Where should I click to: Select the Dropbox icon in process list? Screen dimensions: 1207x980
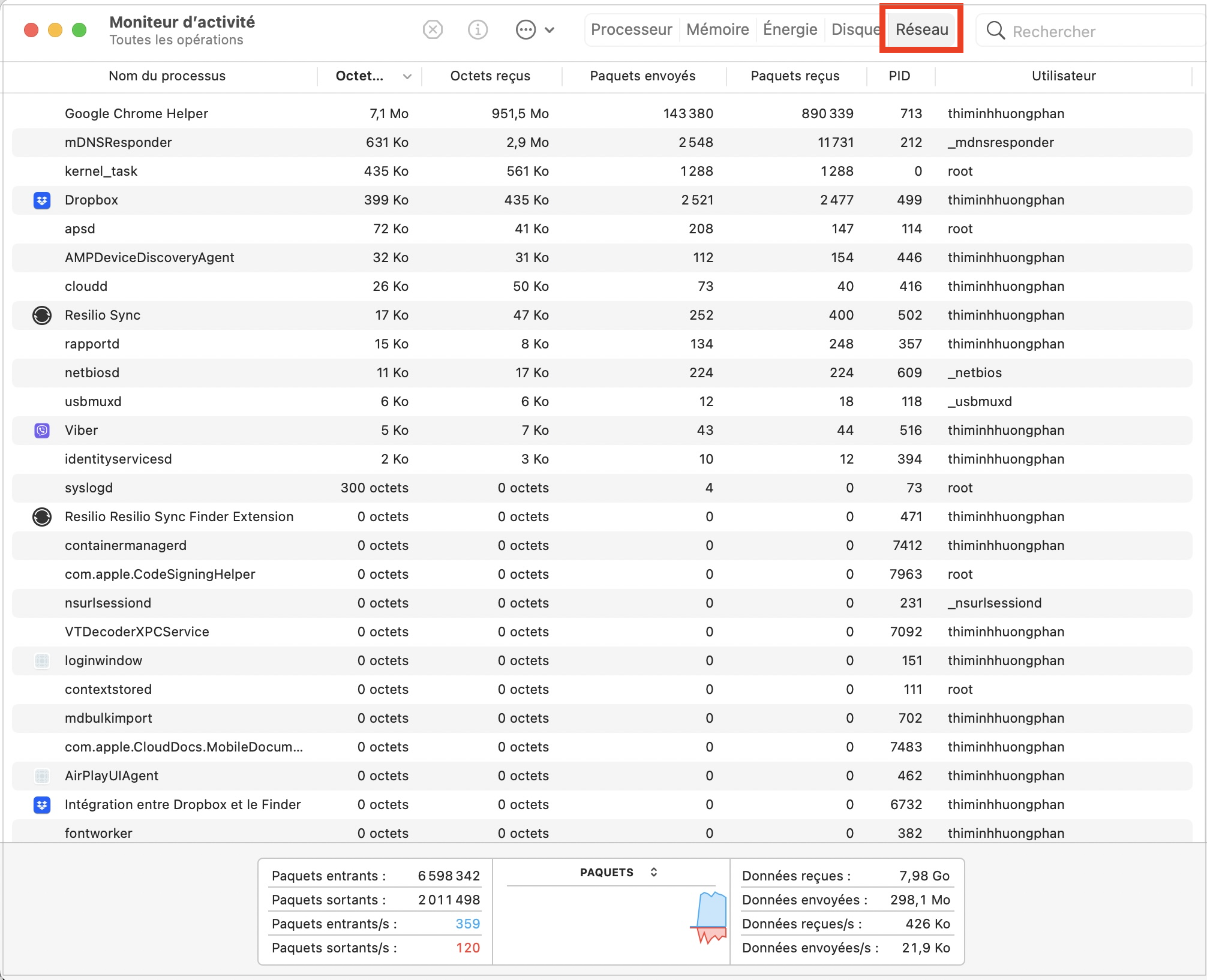[x=42, y=200]
